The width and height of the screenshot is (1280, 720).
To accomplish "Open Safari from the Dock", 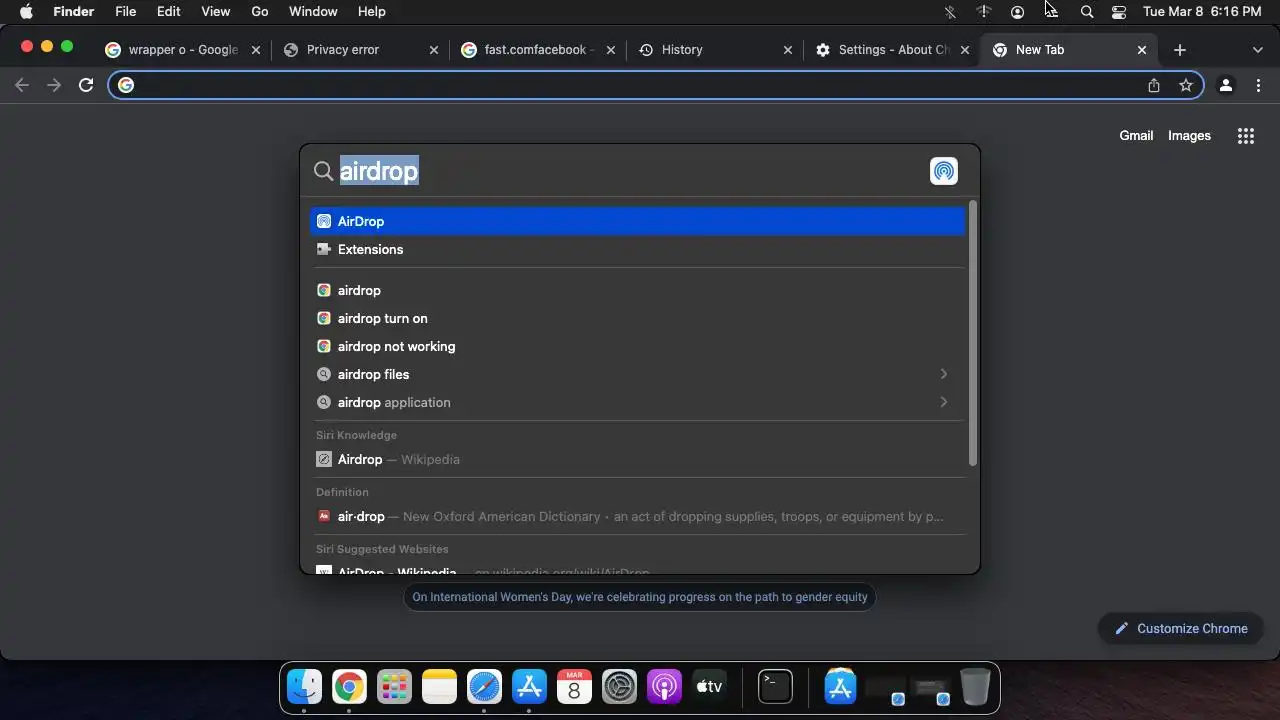I will click(484, 687).
